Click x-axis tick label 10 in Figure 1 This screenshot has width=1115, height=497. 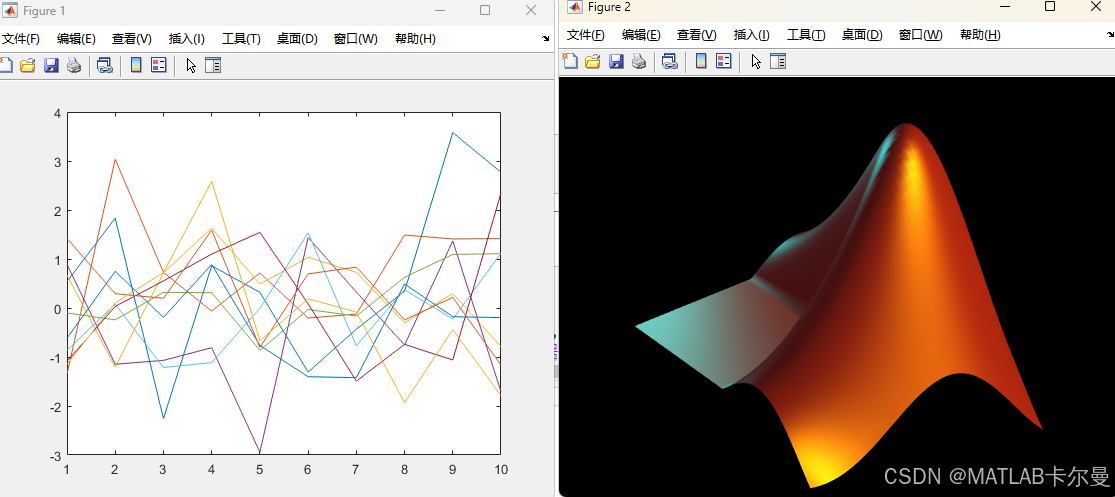tap(501, 470)
